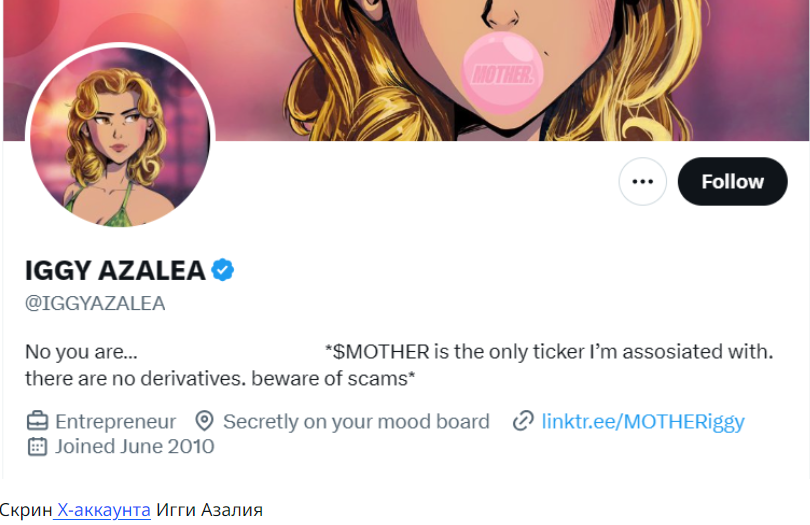Click the 'Игги Азалия' caption text
Image resolution: width=810 pixels, height=525 pixels.
(209, 510)
